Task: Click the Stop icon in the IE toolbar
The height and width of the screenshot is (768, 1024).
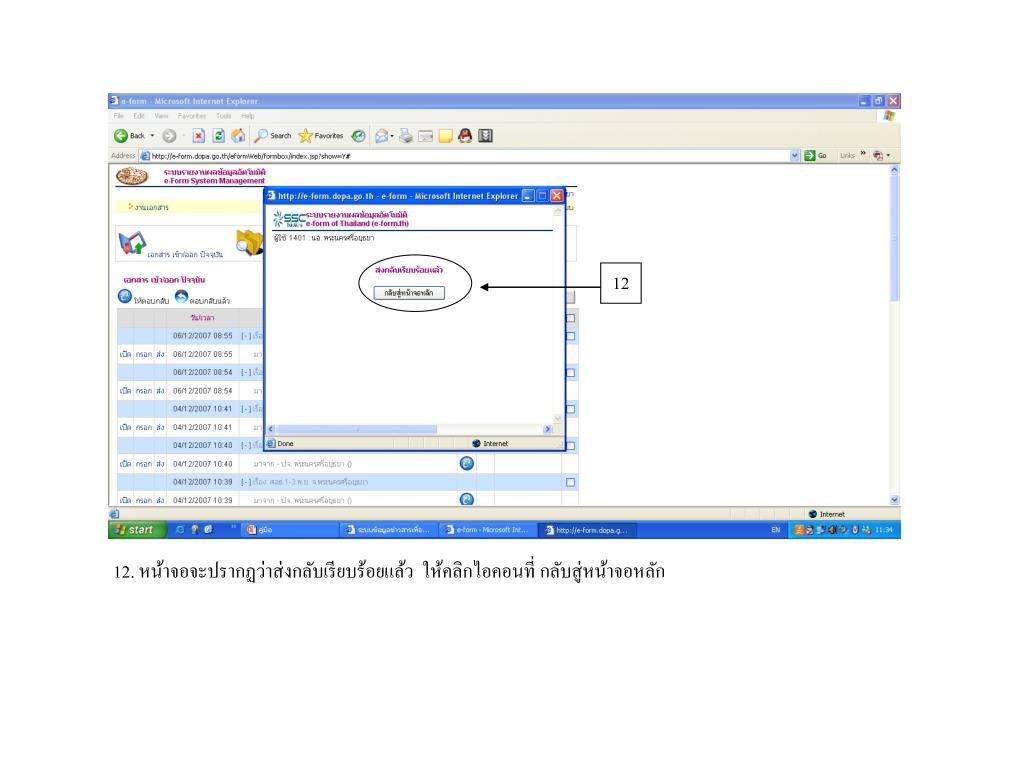Action: point(199,136)
